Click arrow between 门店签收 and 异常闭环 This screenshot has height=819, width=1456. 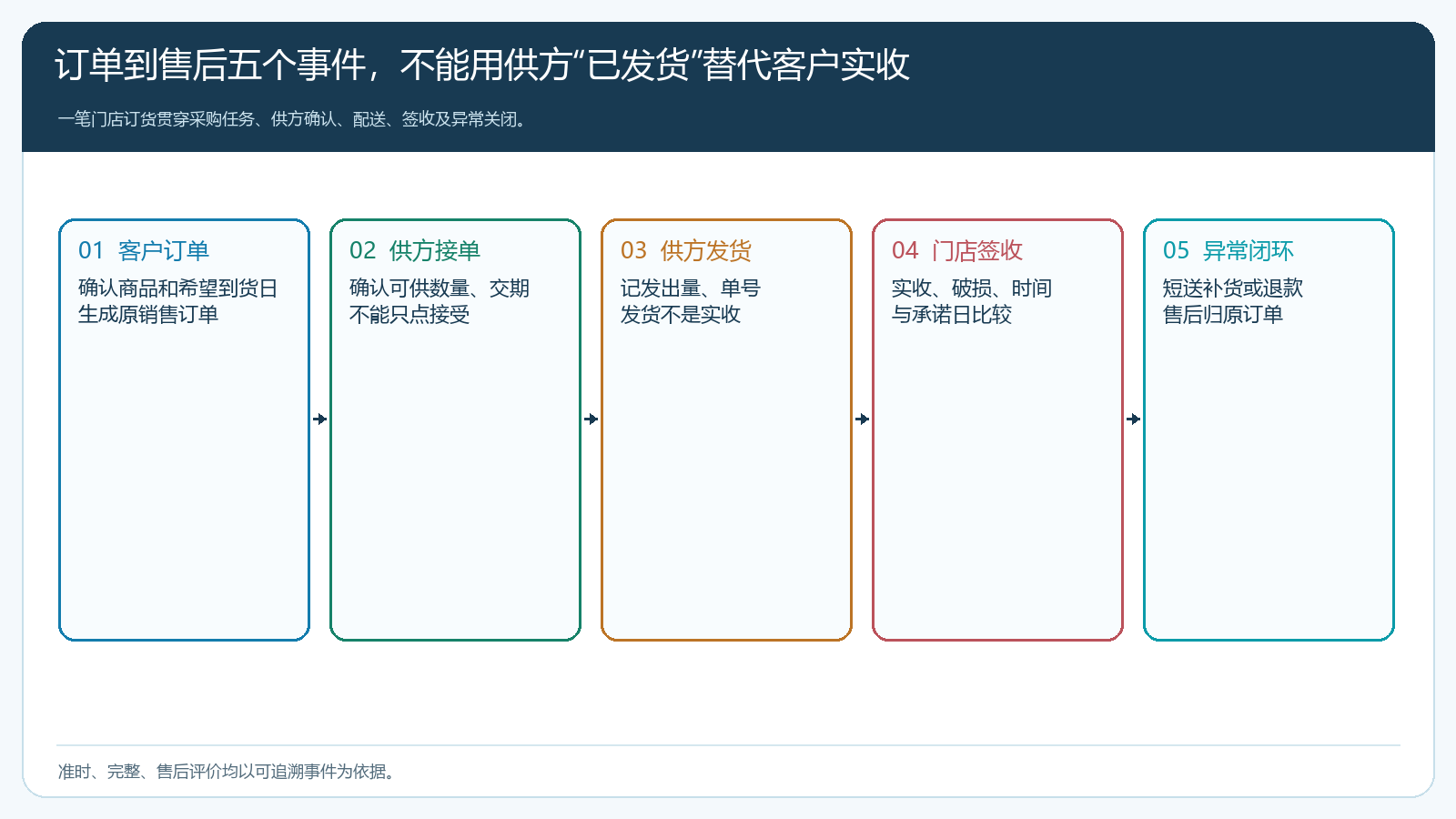[x=1134, y=420]
